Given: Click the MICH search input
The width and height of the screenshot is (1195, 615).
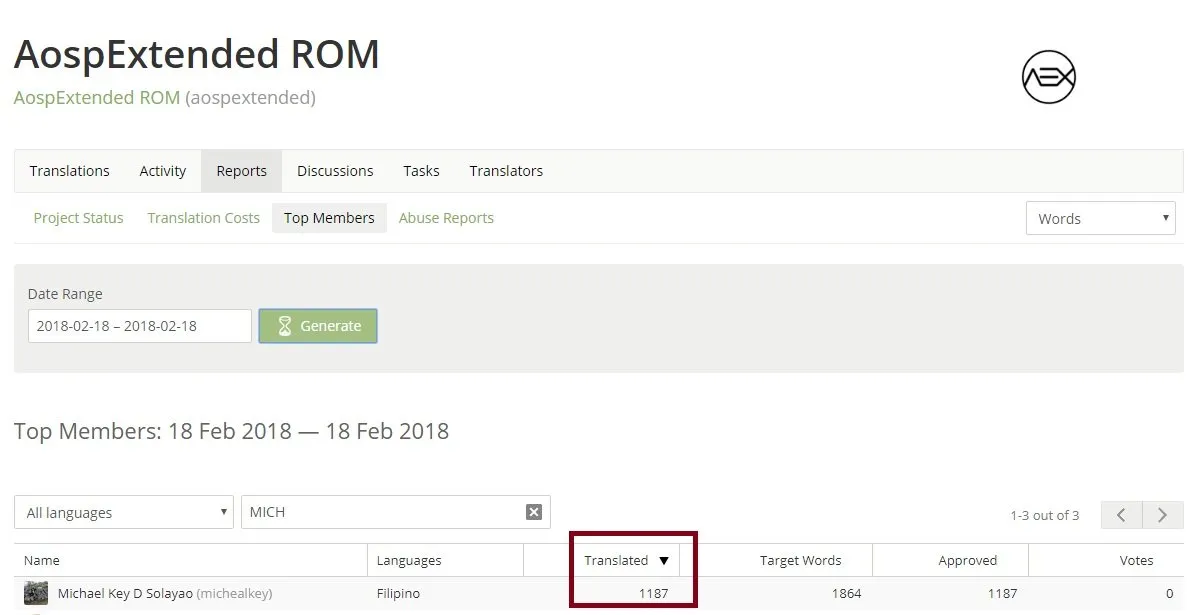Looking at the screenshot, I should pos(396,512).
